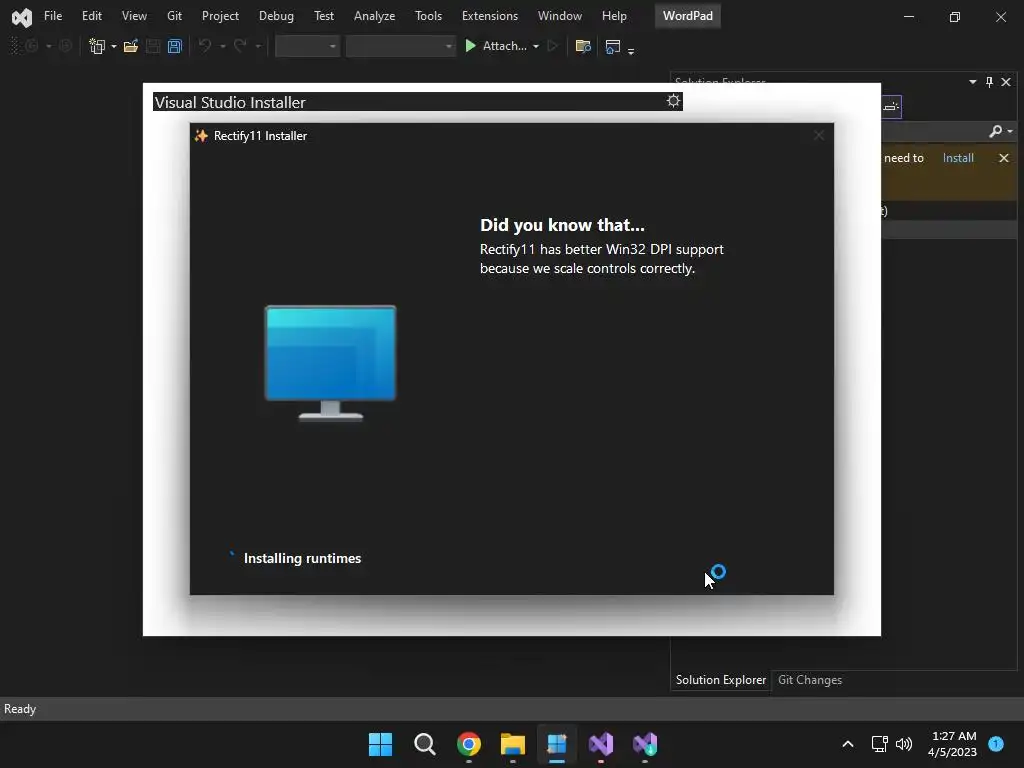Click the Save All toolbar icon

pyautogui.click(x=174, y=46)
